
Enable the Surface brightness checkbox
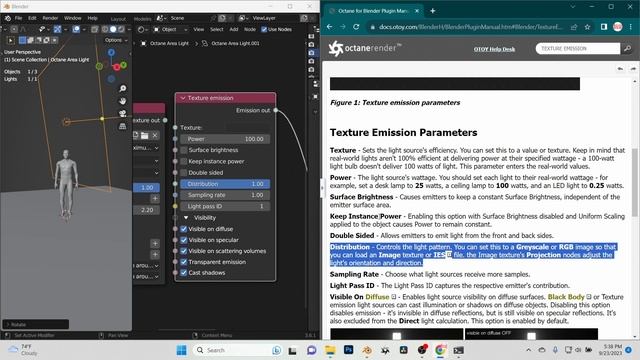(x=184, y=150)
